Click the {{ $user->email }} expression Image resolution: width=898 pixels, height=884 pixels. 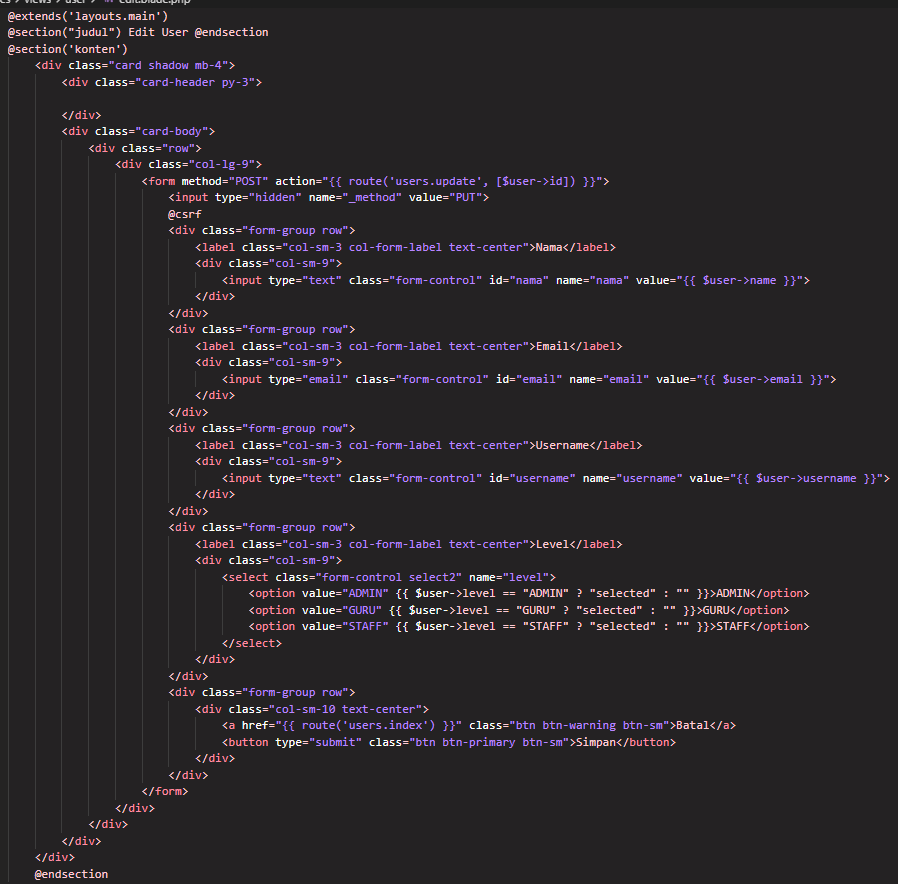[x=763, y=380]
